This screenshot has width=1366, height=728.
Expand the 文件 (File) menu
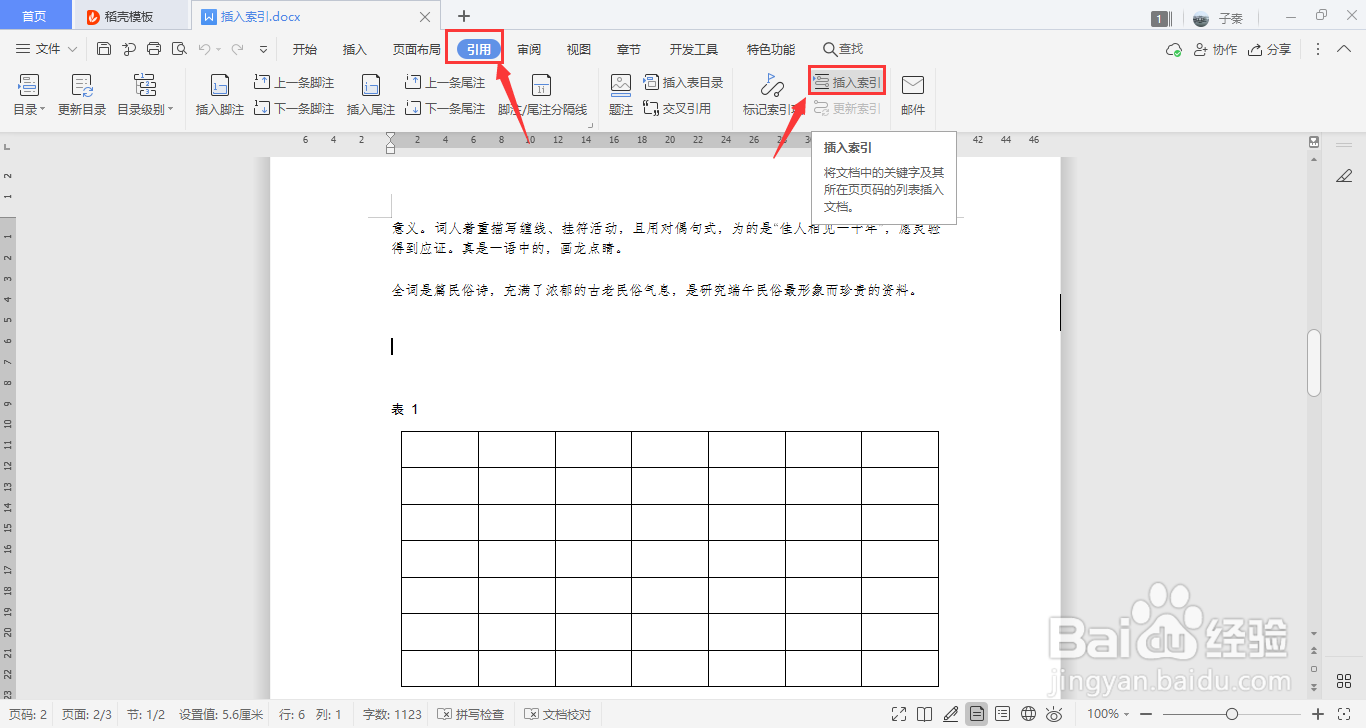[x=44, y=48]
